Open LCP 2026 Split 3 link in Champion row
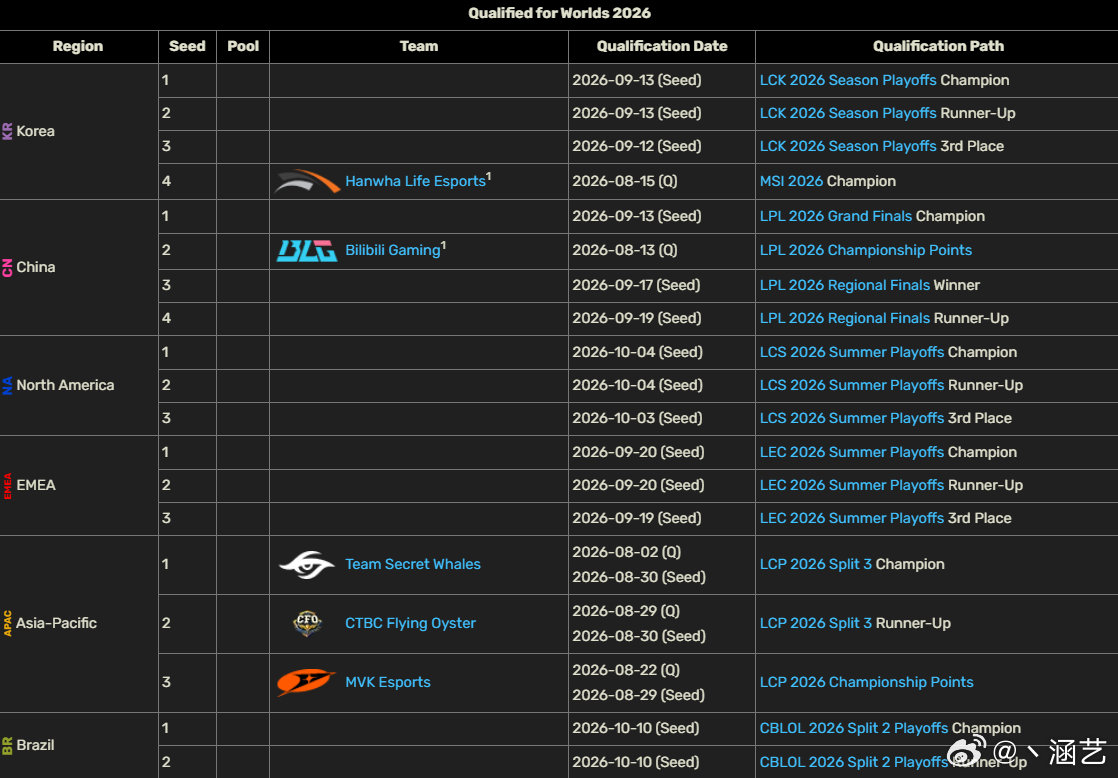 (x=816, y=564)
